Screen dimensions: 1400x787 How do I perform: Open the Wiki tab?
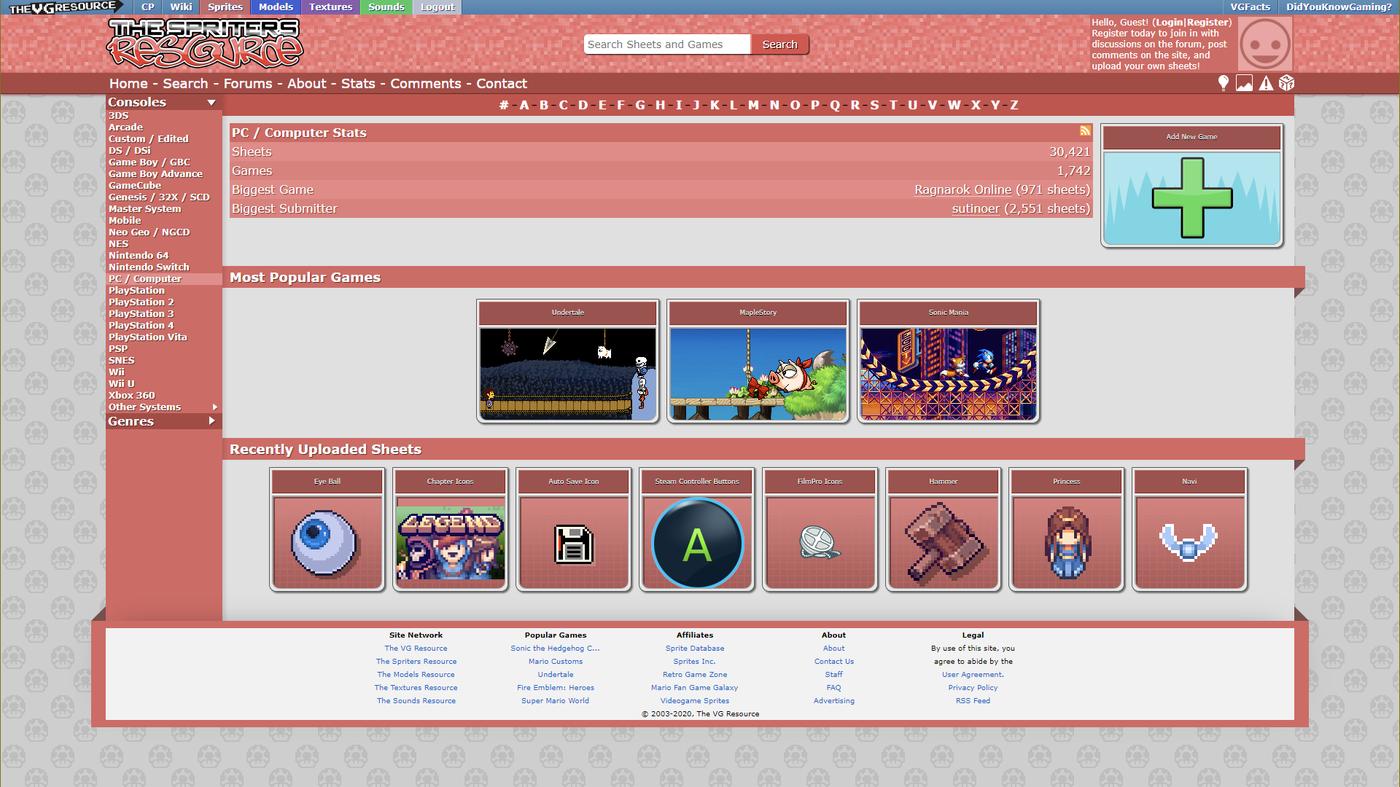[181, 7]
